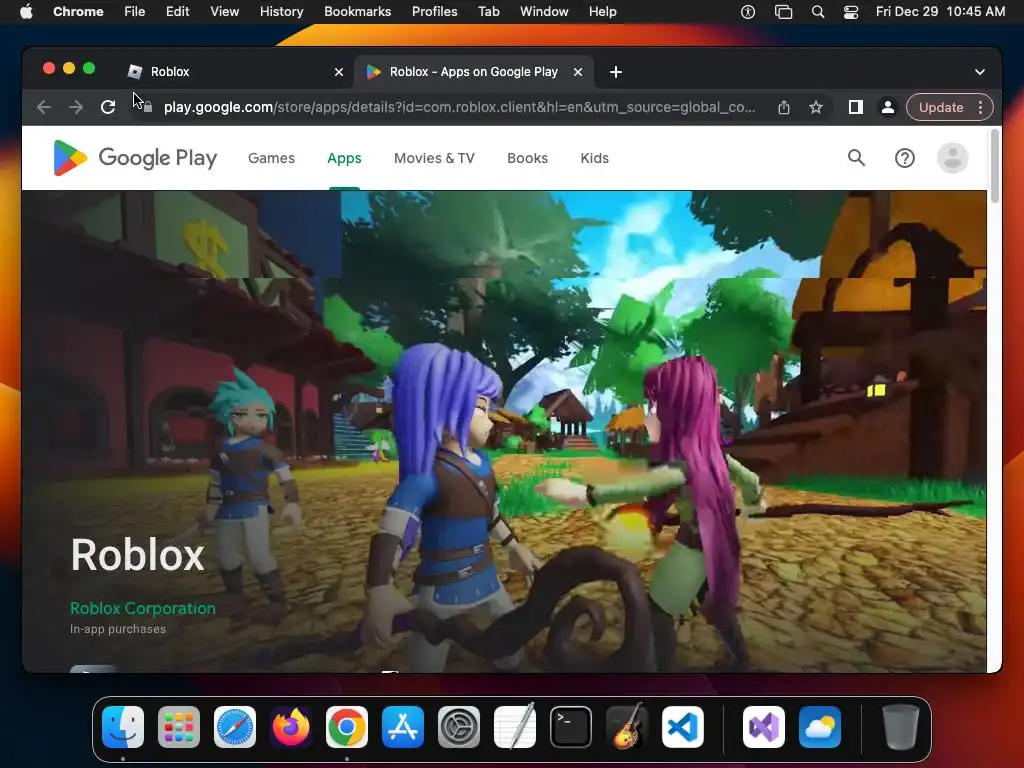Open the File menu
Viewport: 1024px width, 768px height.
(x=135, y=12)
